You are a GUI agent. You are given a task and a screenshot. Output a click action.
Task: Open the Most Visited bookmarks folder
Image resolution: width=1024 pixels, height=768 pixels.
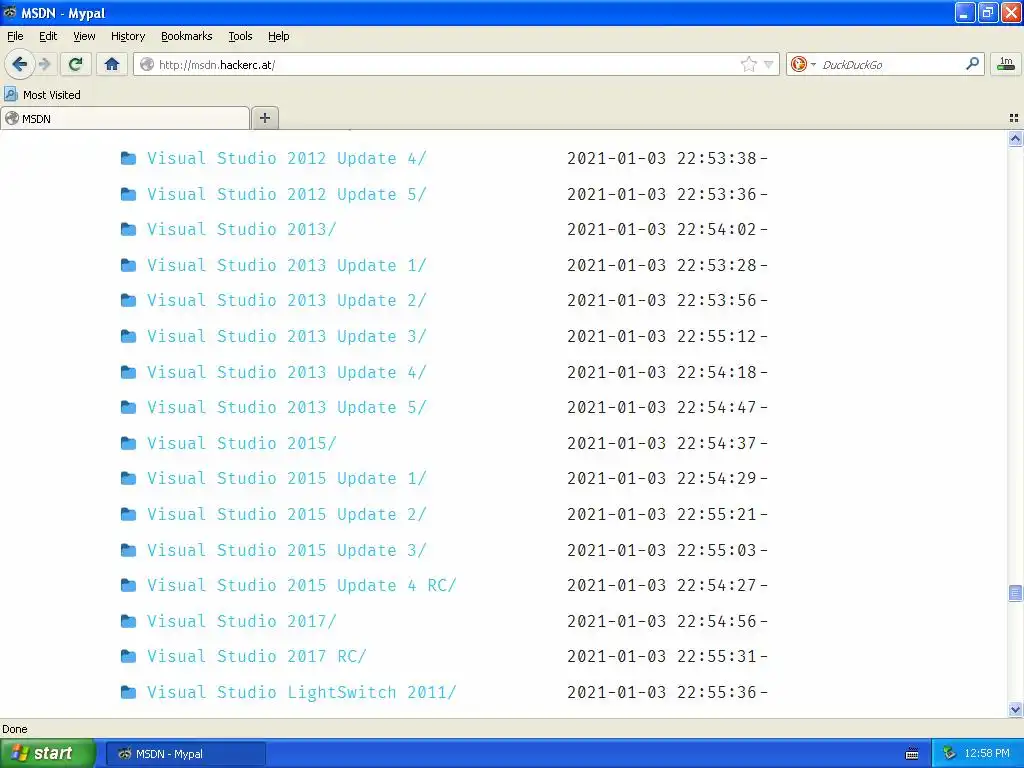pyautogui.click(x=43, y=95)
